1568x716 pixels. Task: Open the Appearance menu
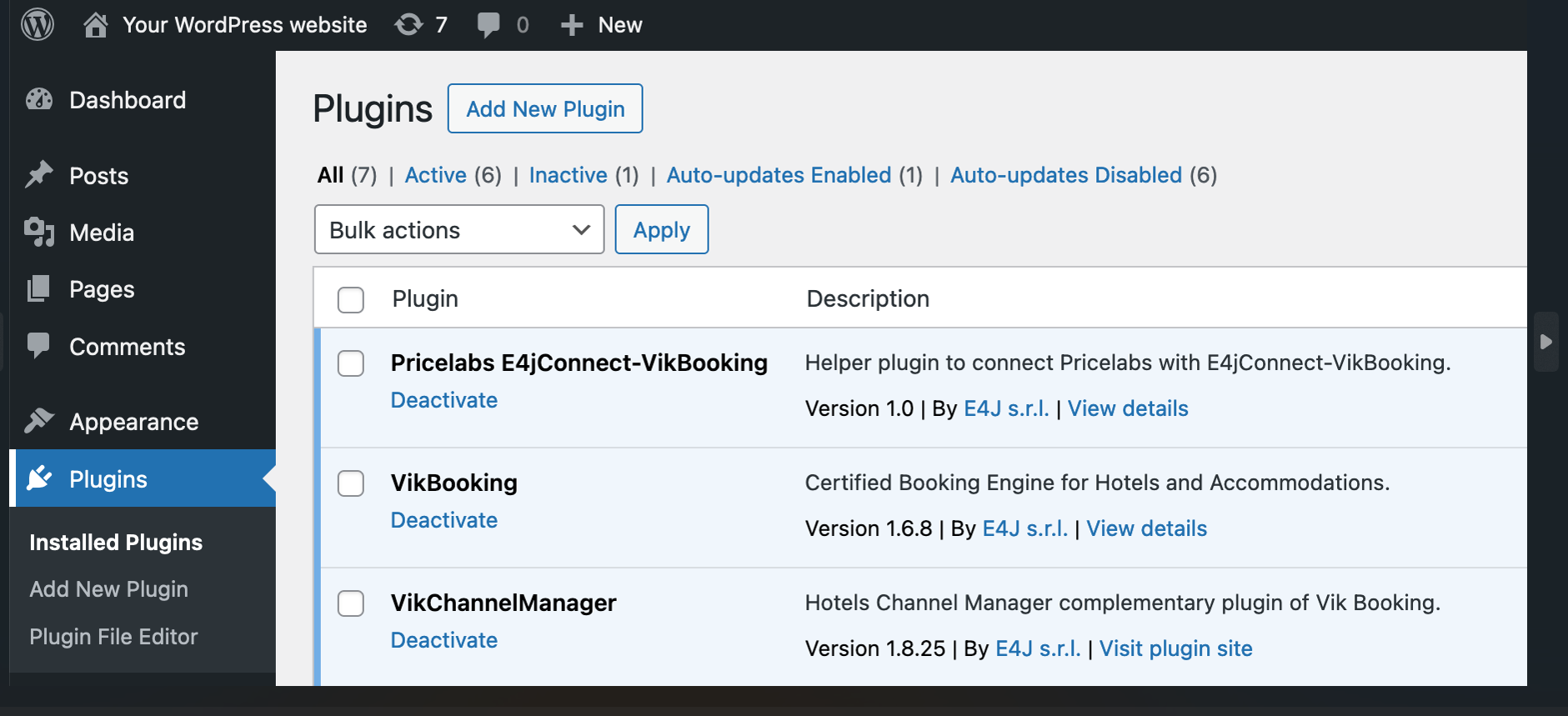click(x=134, y=422)
